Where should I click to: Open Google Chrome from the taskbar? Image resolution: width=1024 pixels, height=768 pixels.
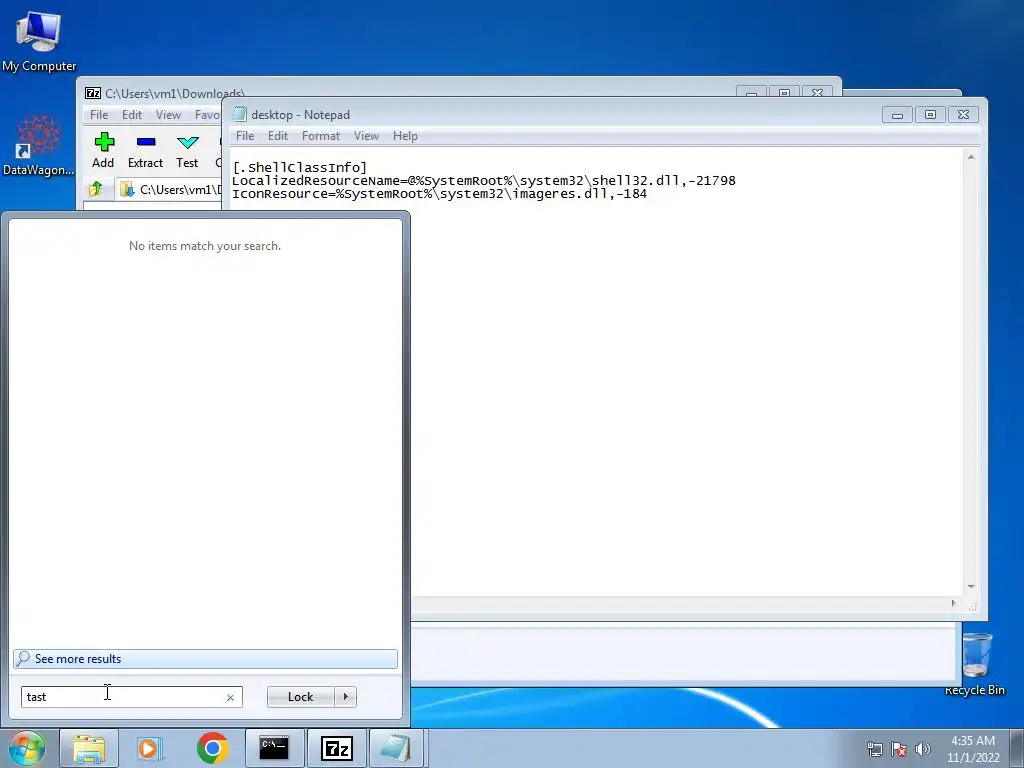coord(212,748)
